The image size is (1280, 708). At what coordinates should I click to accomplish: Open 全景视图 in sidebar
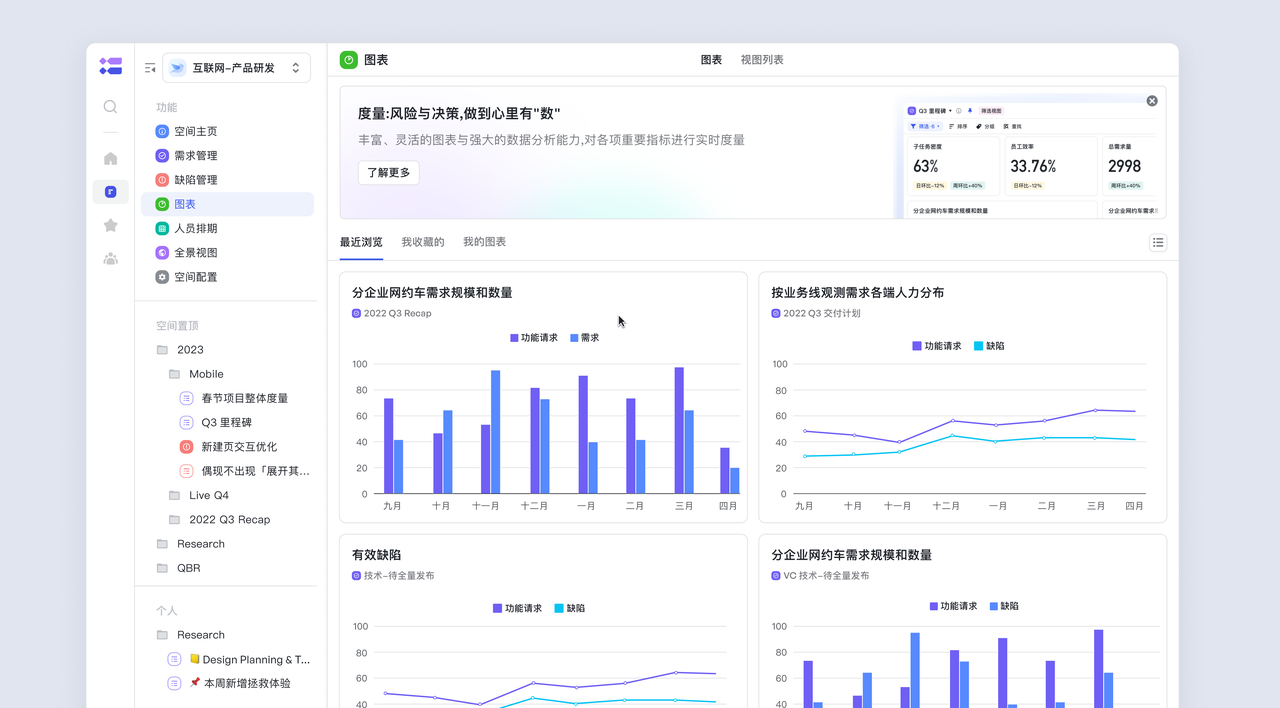(227, 253)
